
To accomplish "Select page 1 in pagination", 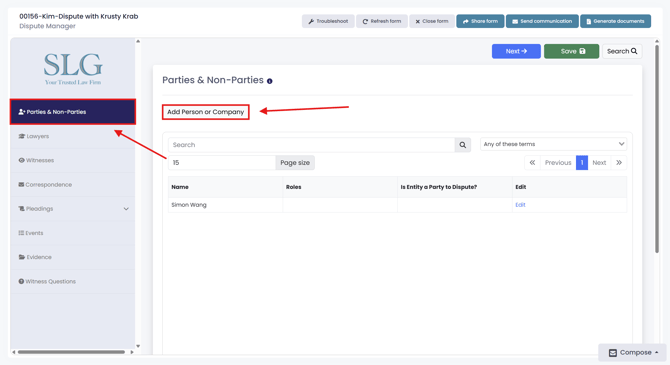I will click(582, 163).
